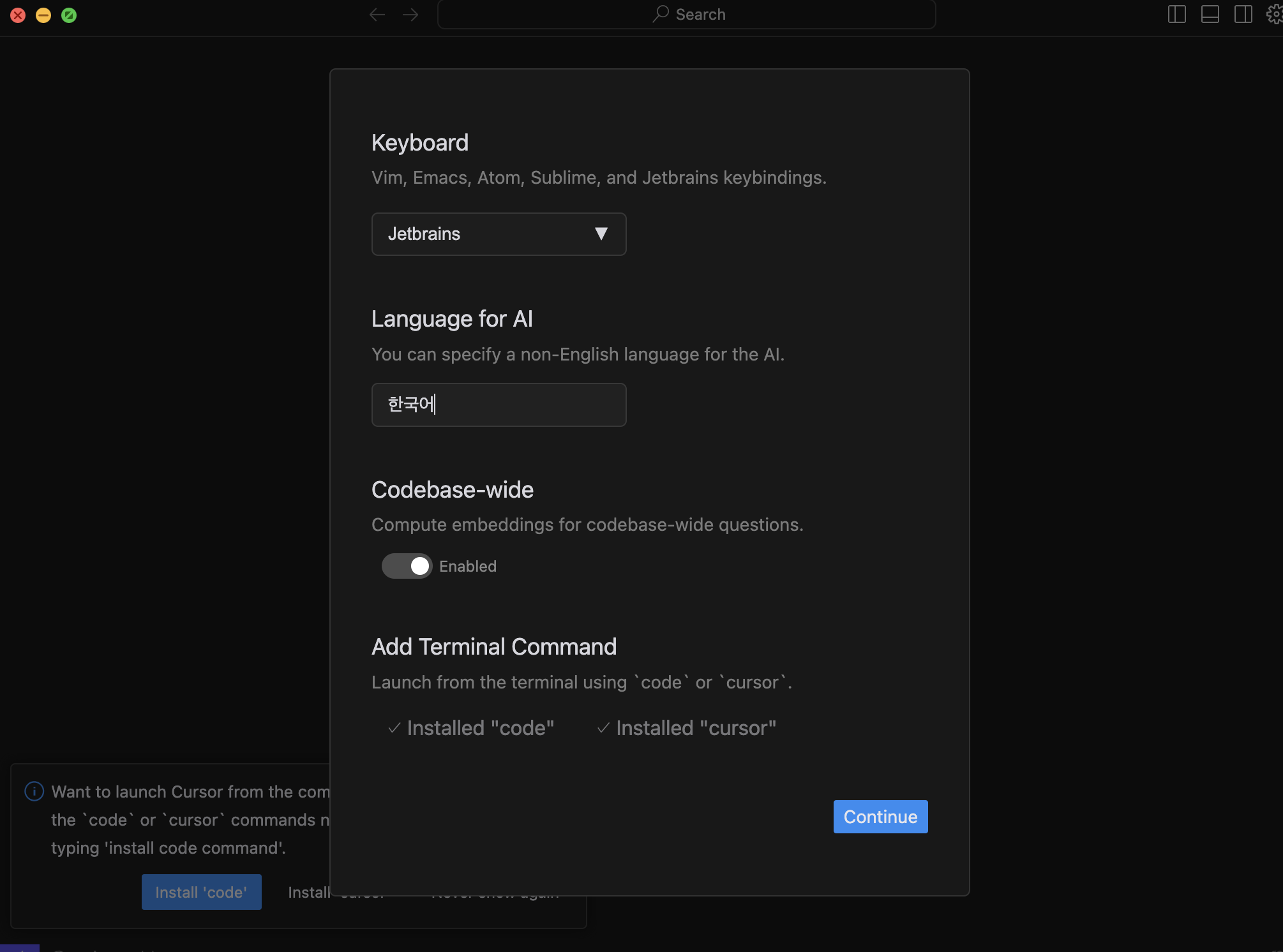This screenshot has height=952, width=1283.
Task: Close the window with the red button
Action: click(18, 15)
